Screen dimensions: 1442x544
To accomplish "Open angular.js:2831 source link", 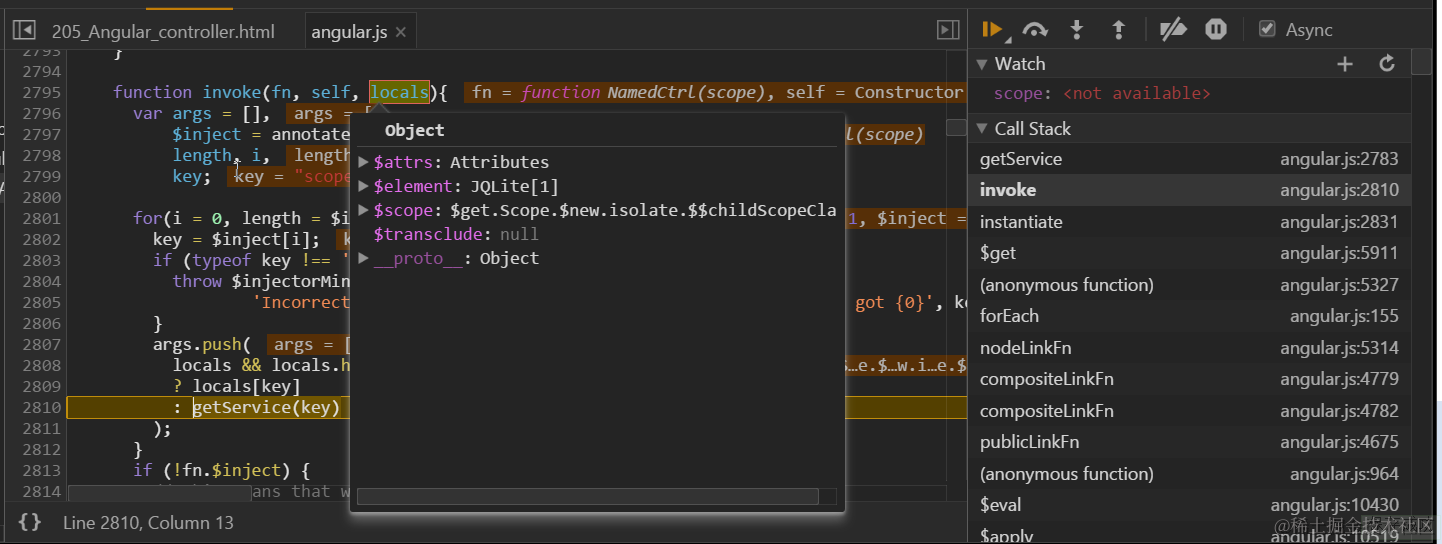I will tap(1339, 222).
